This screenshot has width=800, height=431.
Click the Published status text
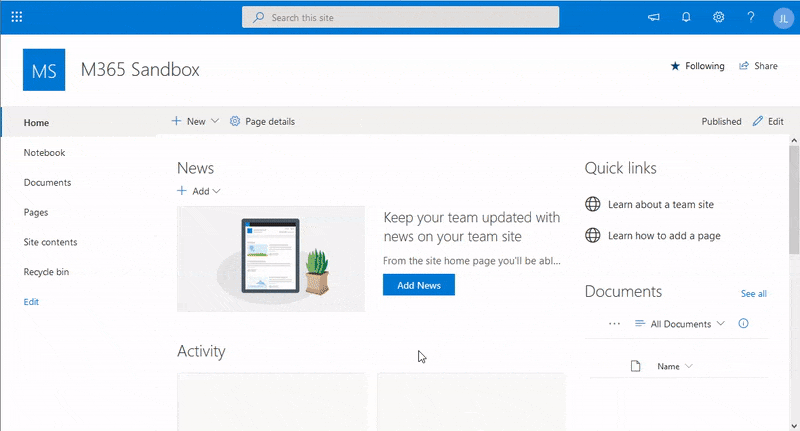click(721, 121)
